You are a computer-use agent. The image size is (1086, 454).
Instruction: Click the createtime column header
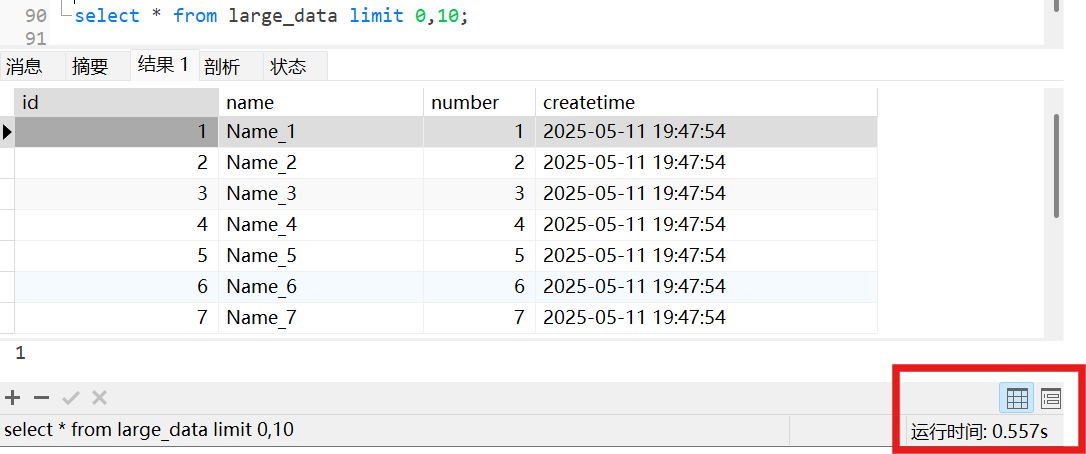pos(705,102)
